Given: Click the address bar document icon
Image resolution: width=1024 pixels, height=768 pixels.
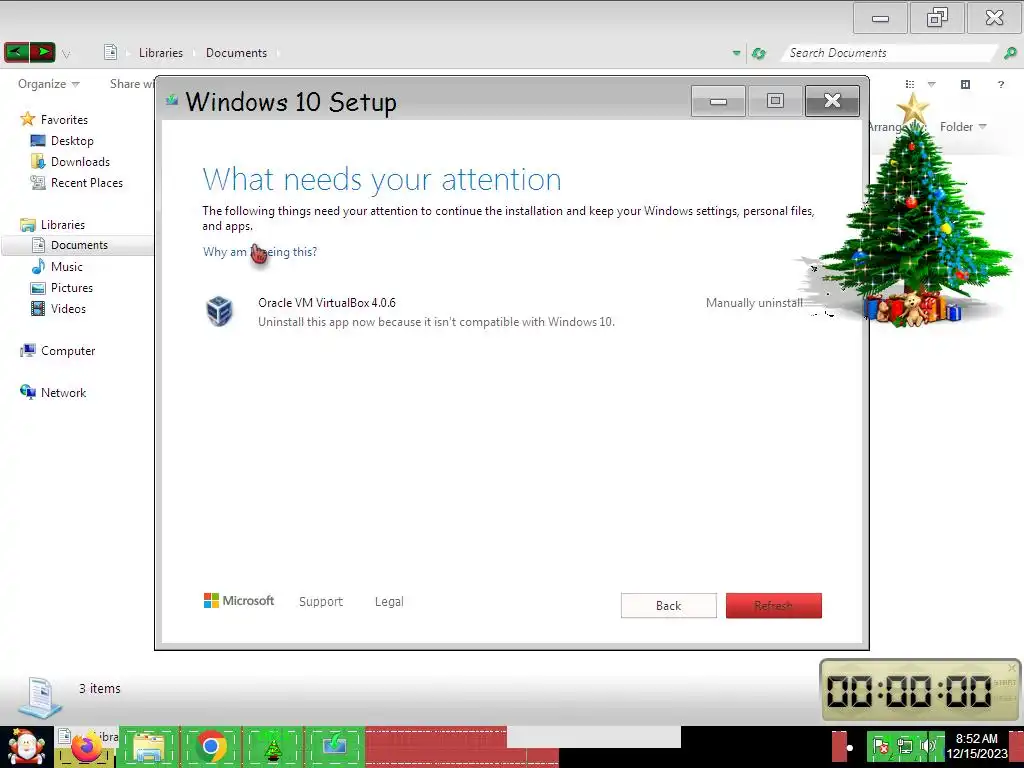Looking at the screenshot, I should point(110,52).
